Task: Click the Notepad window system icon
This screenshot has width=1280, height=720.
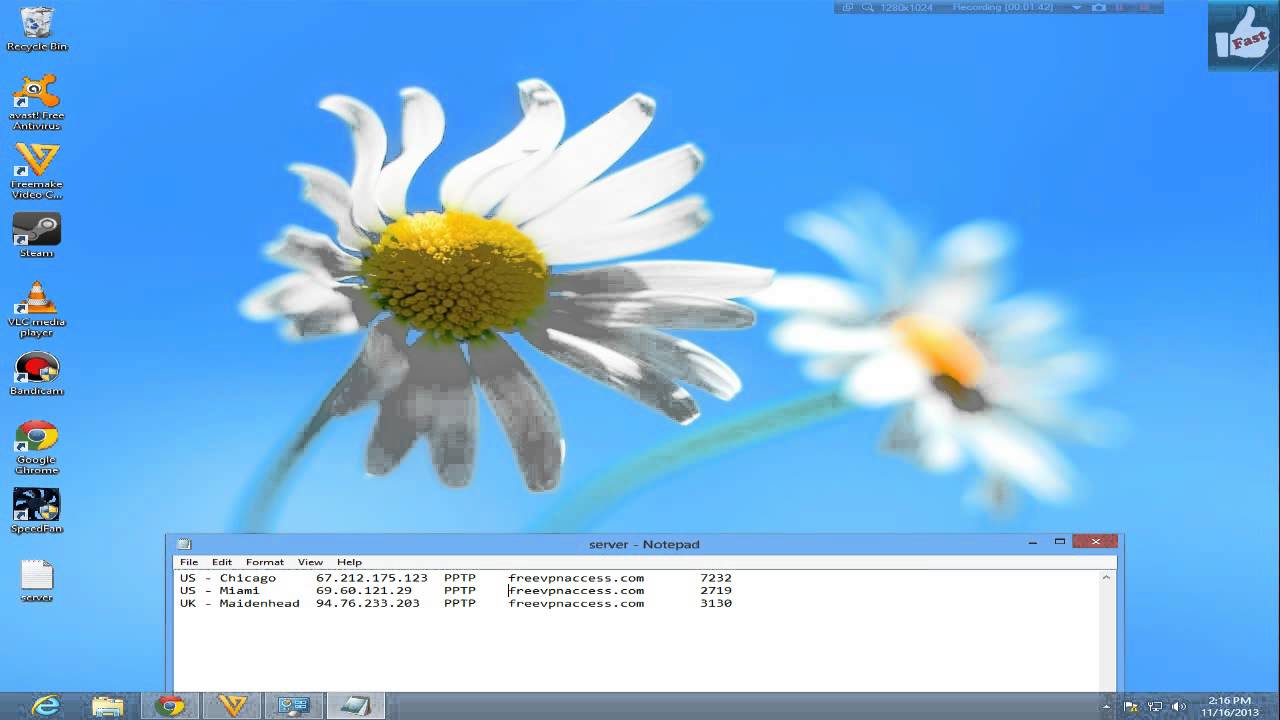Action: point(184,544)
